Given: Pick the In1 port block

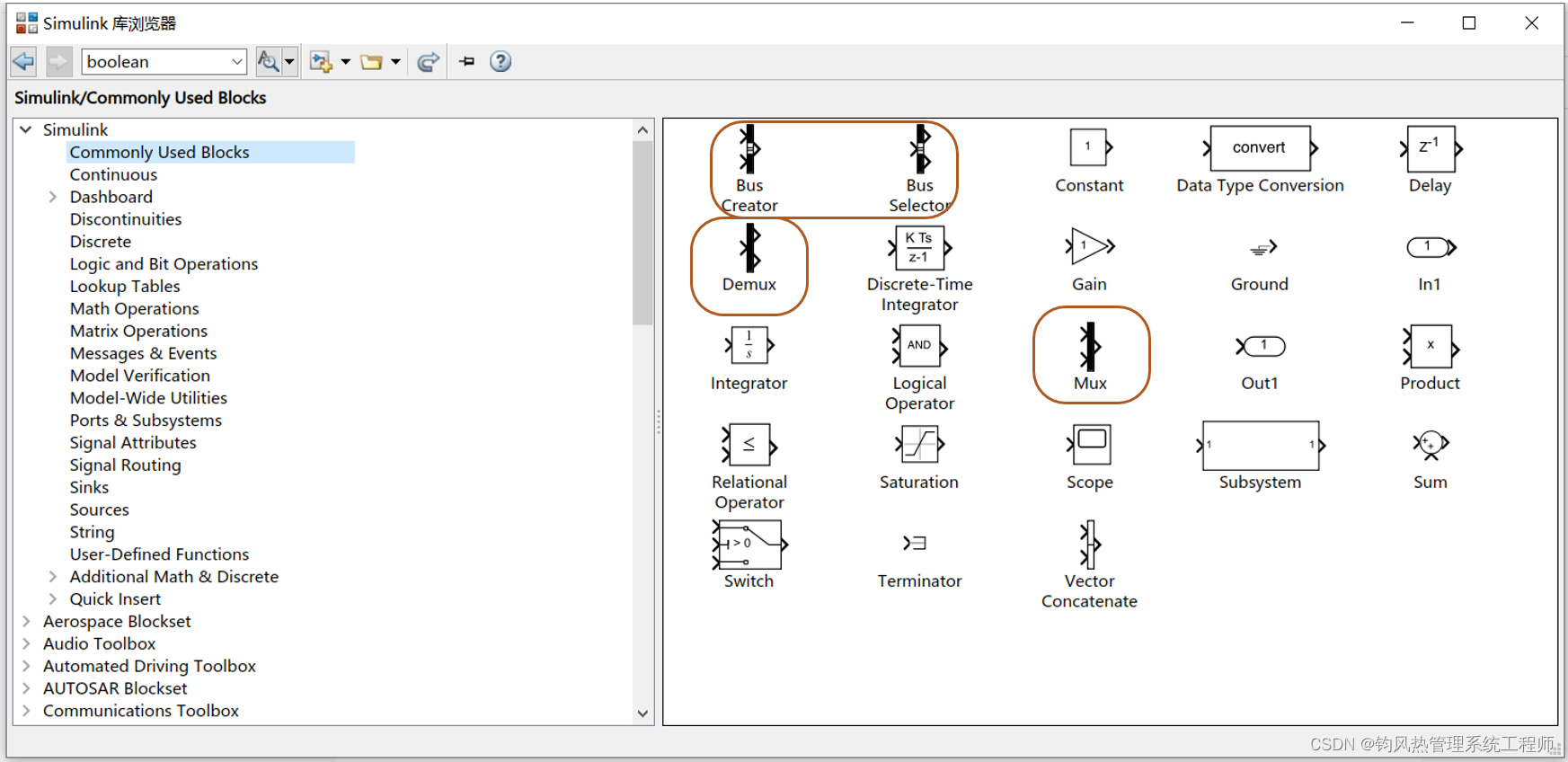Looking at the screenshot, I should click(1431, 247).
